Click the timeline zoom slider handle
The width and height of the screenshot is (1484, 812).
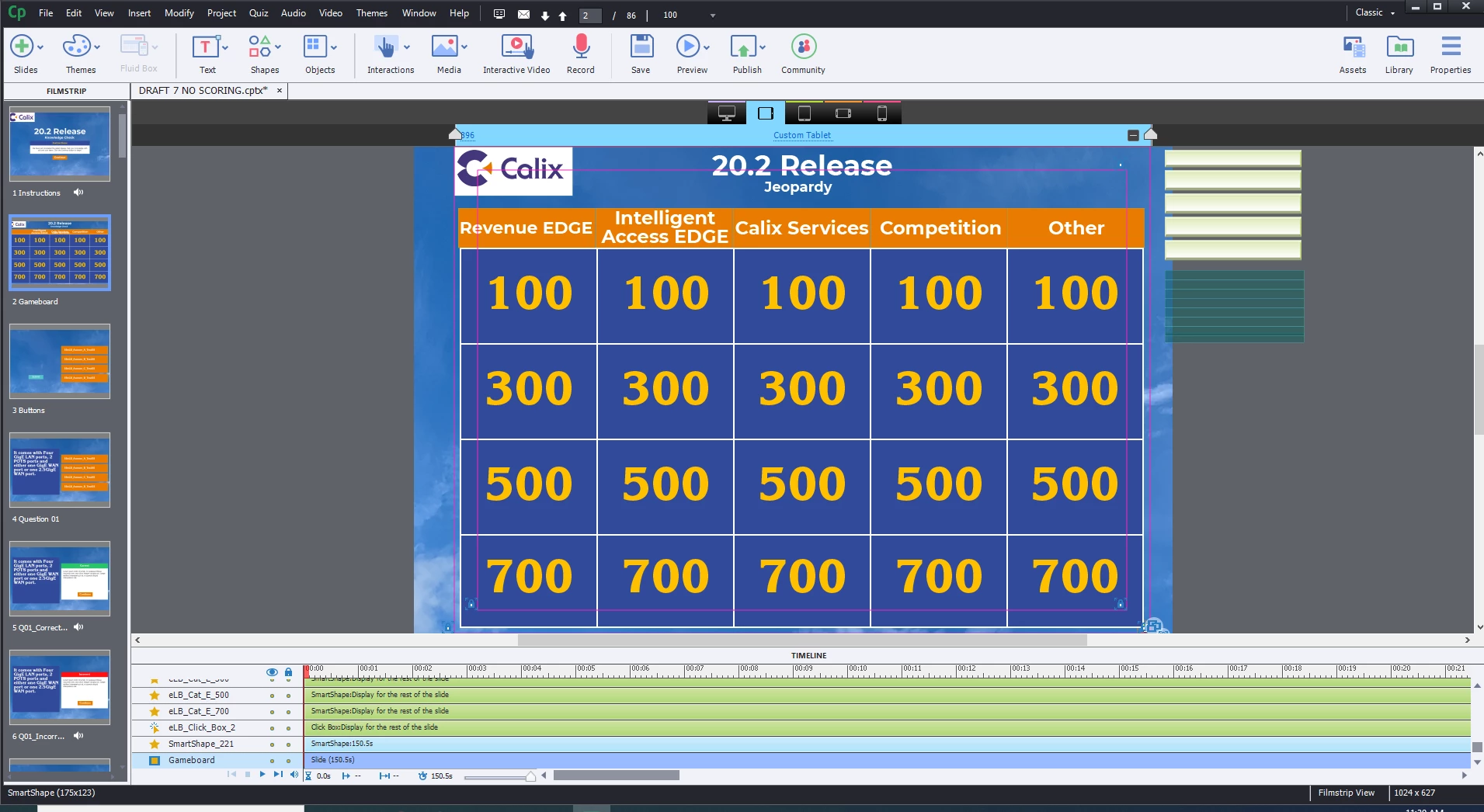[530, 776]
